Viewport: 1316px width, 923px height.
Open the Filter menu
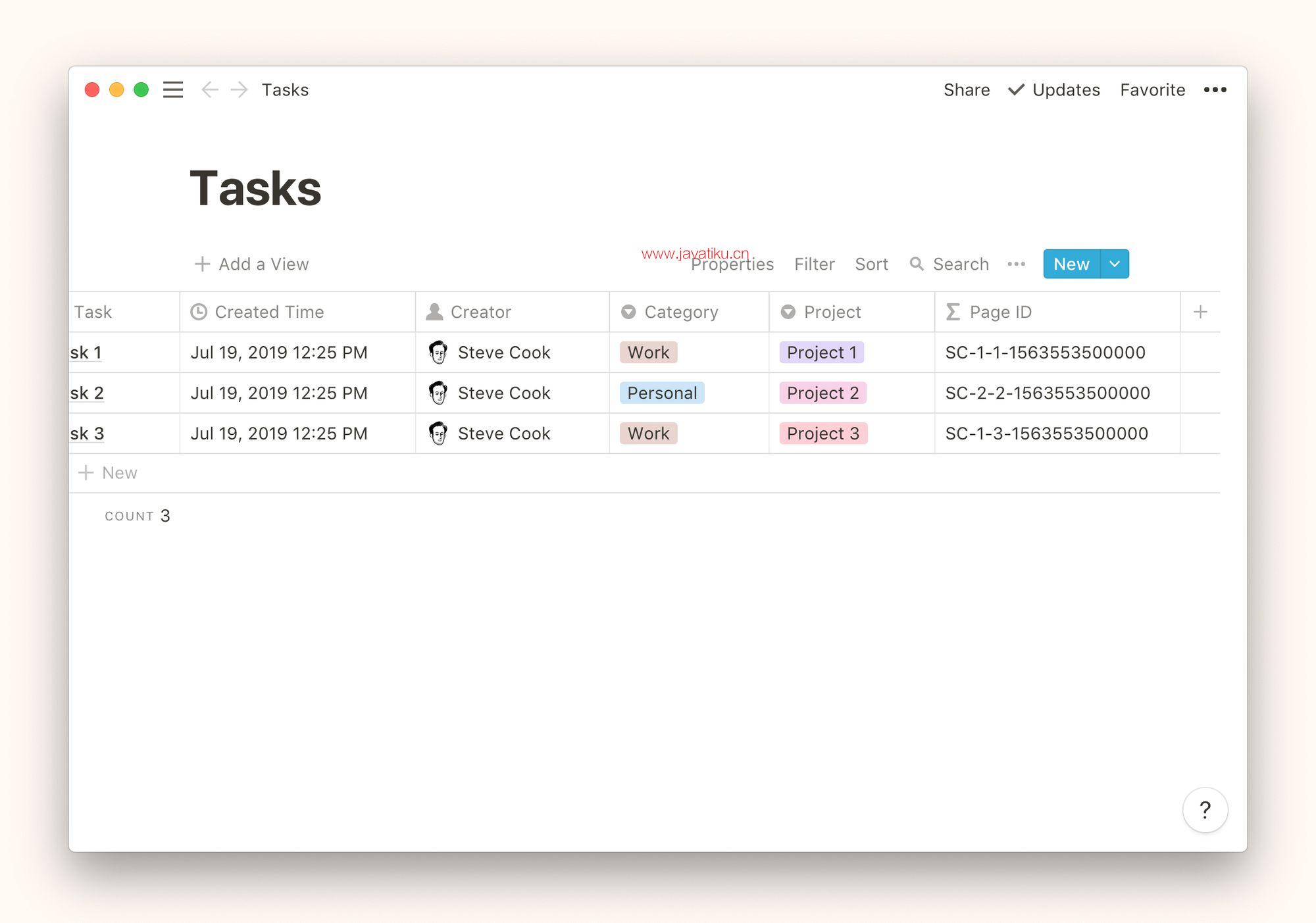[814, 264]
